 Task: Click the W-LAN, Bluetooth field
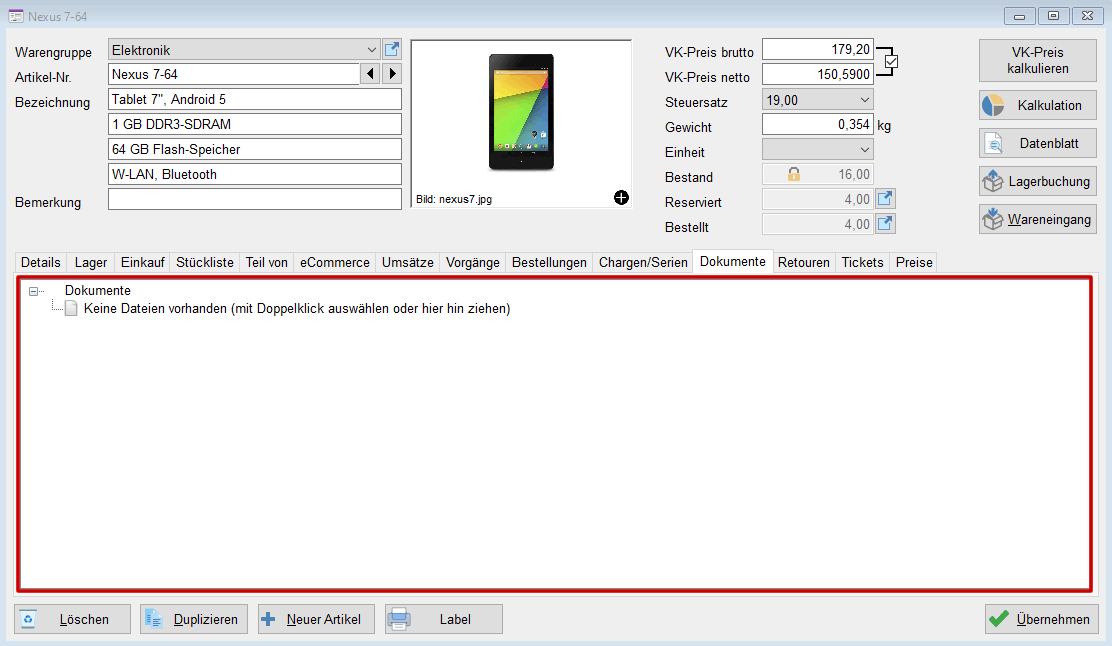click(255, 174)
